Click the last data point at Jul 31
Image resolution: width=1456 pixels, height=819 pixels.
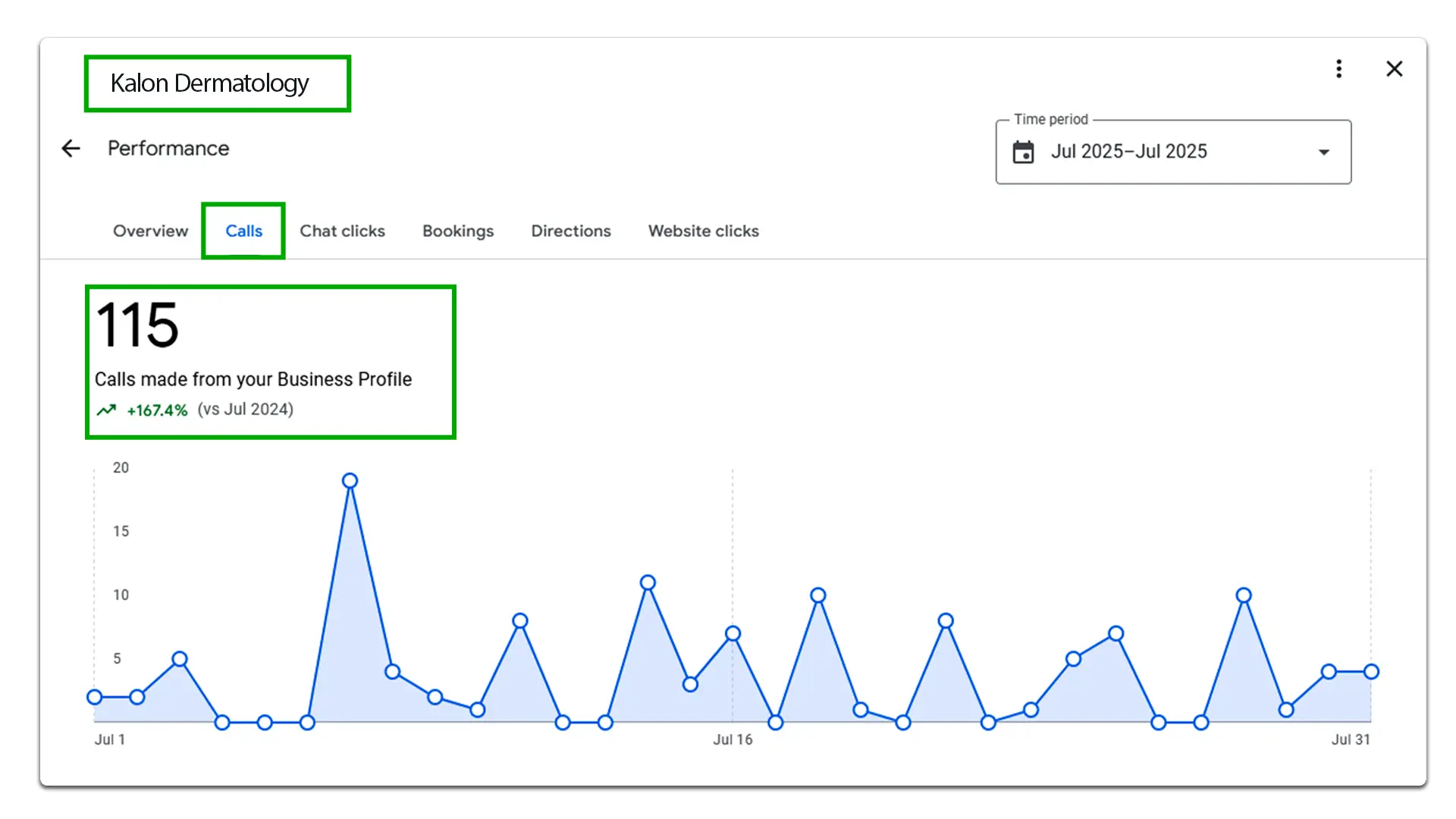(1370, 672)
